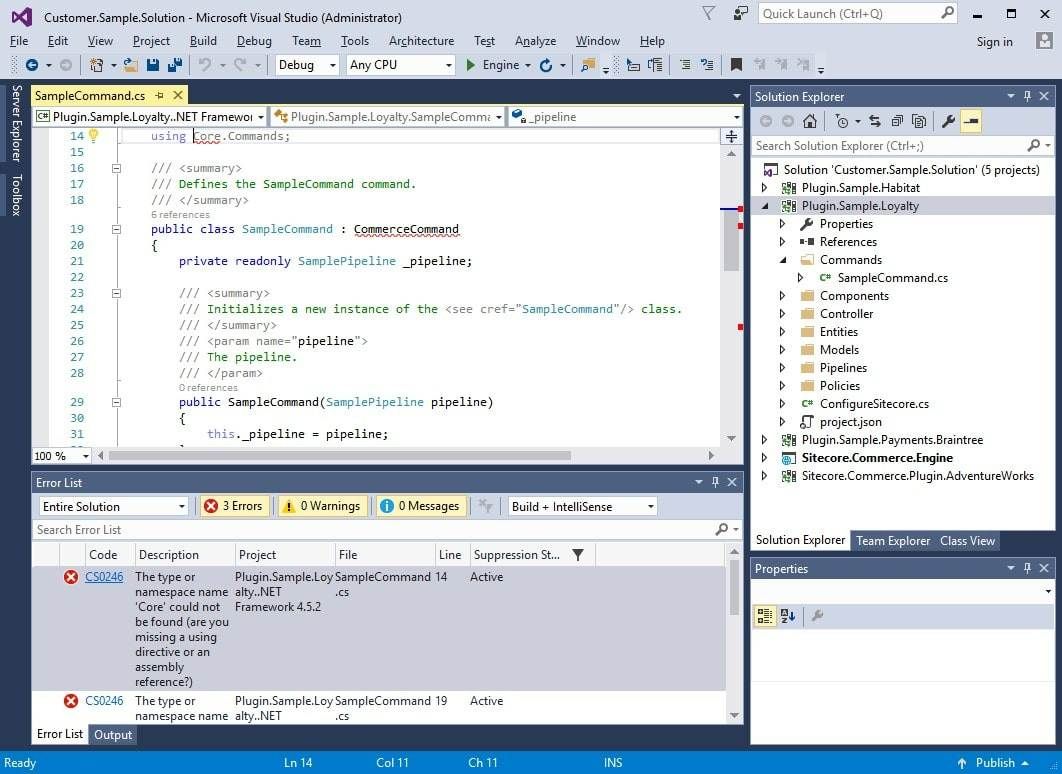Open the Toolbox side tab
This screenshot has height=774, width=1062.
pyautogui.click(x=17, y=195)
